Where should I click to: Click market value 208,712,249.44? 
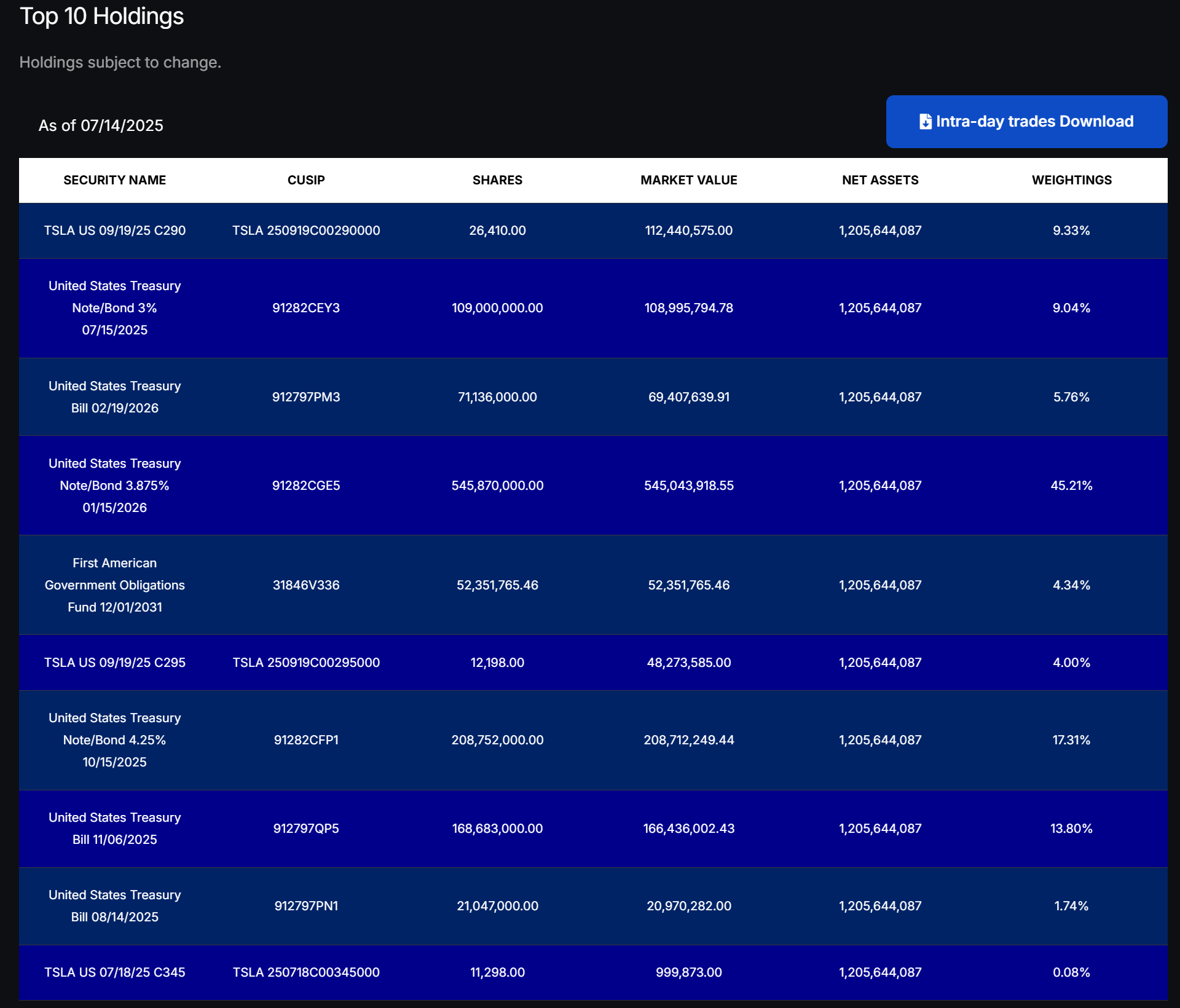tap(688, 740)
